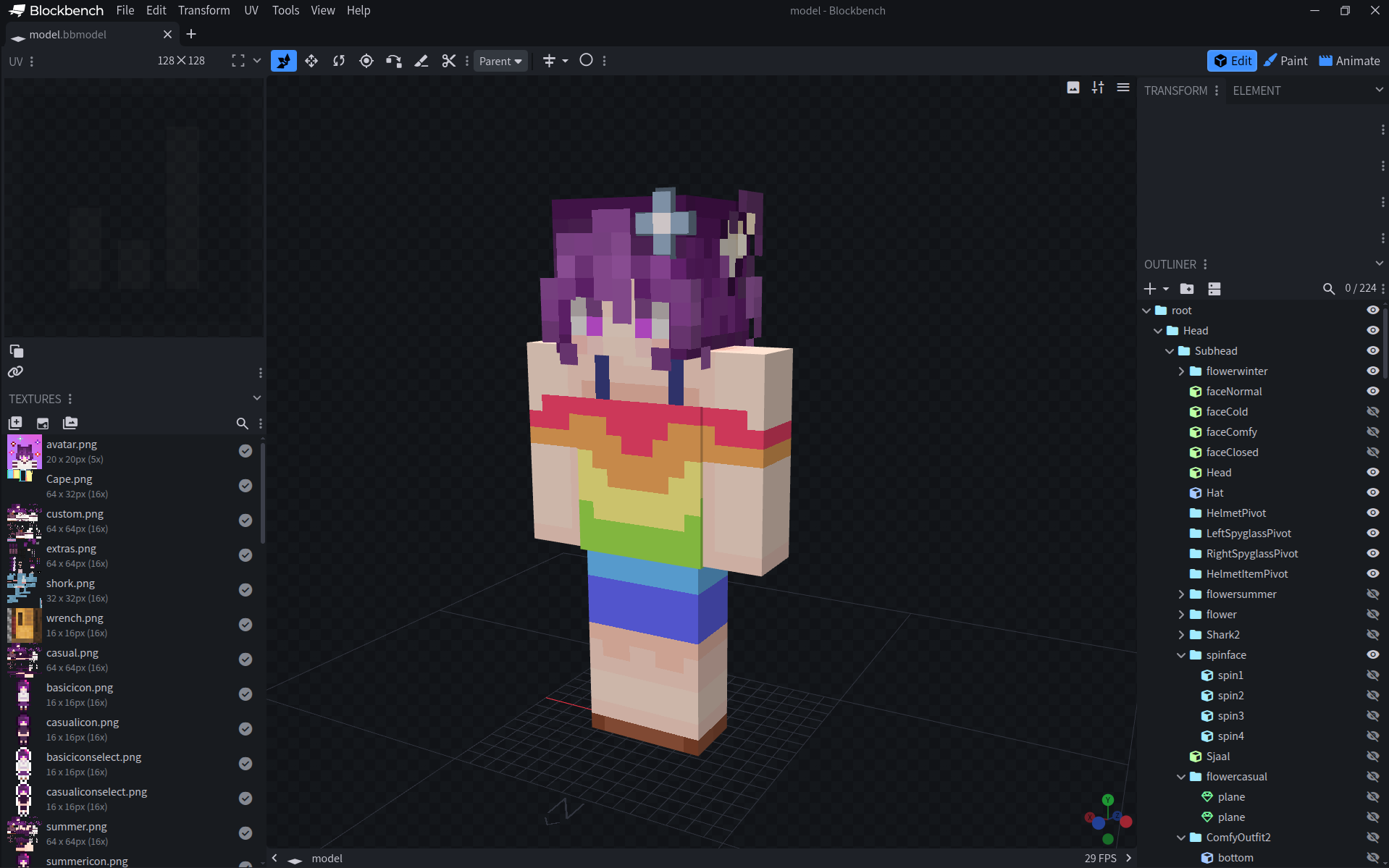The image size is (1389, 868).
Task: Expand the flowerwinter group
Action: [1181, 371]
